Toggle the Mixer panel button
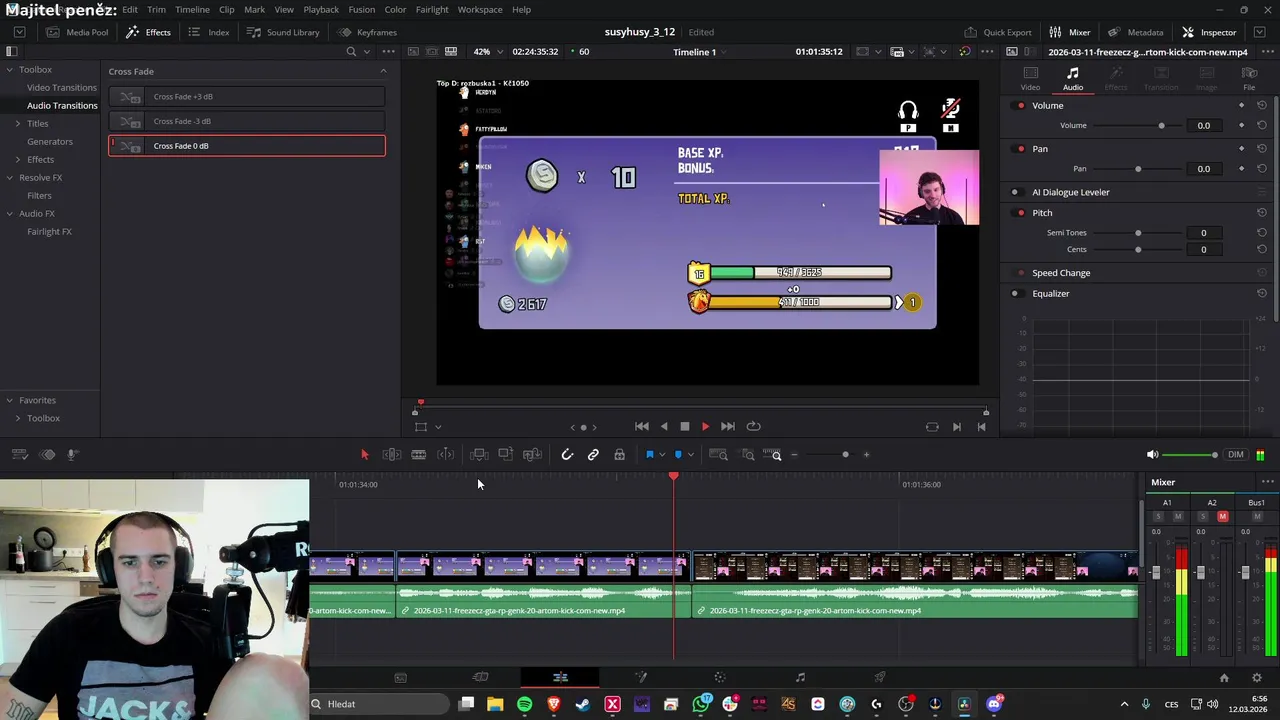Screen dimensions: 1280x720 (x=1070, y=32)
